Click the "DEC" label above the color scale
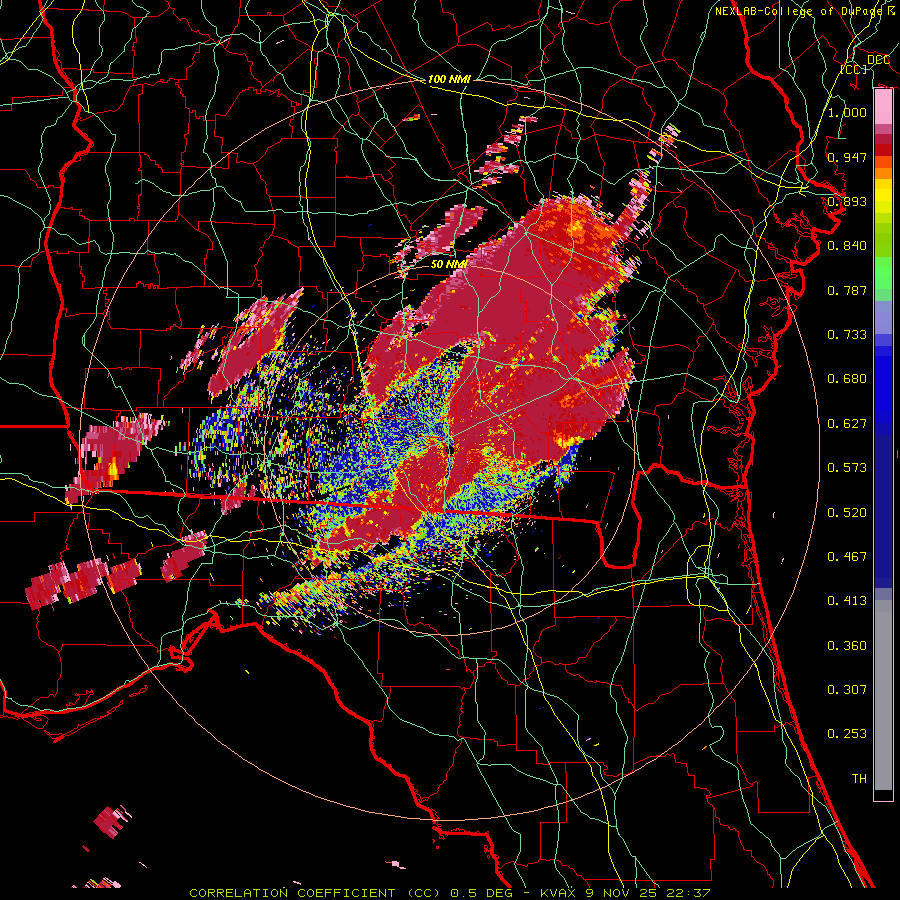Viewport: 900px width, 900px height. (x=878, y=60)
